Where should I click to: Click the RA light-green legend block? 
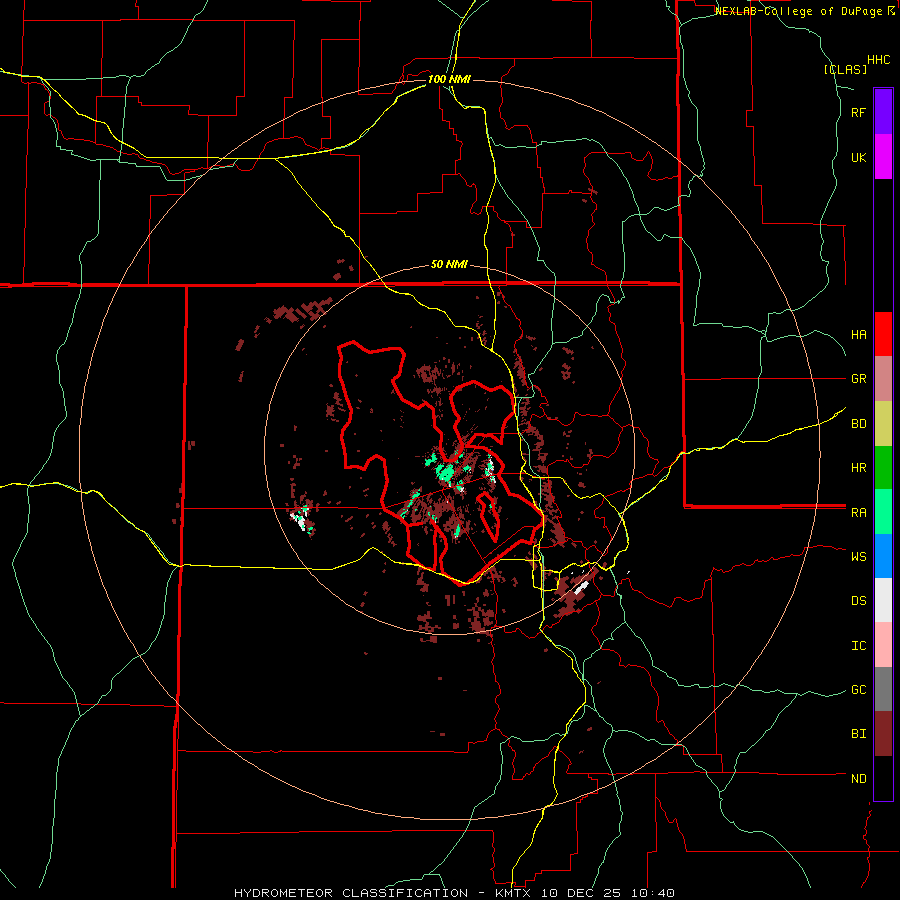click(x=883, y=512)
